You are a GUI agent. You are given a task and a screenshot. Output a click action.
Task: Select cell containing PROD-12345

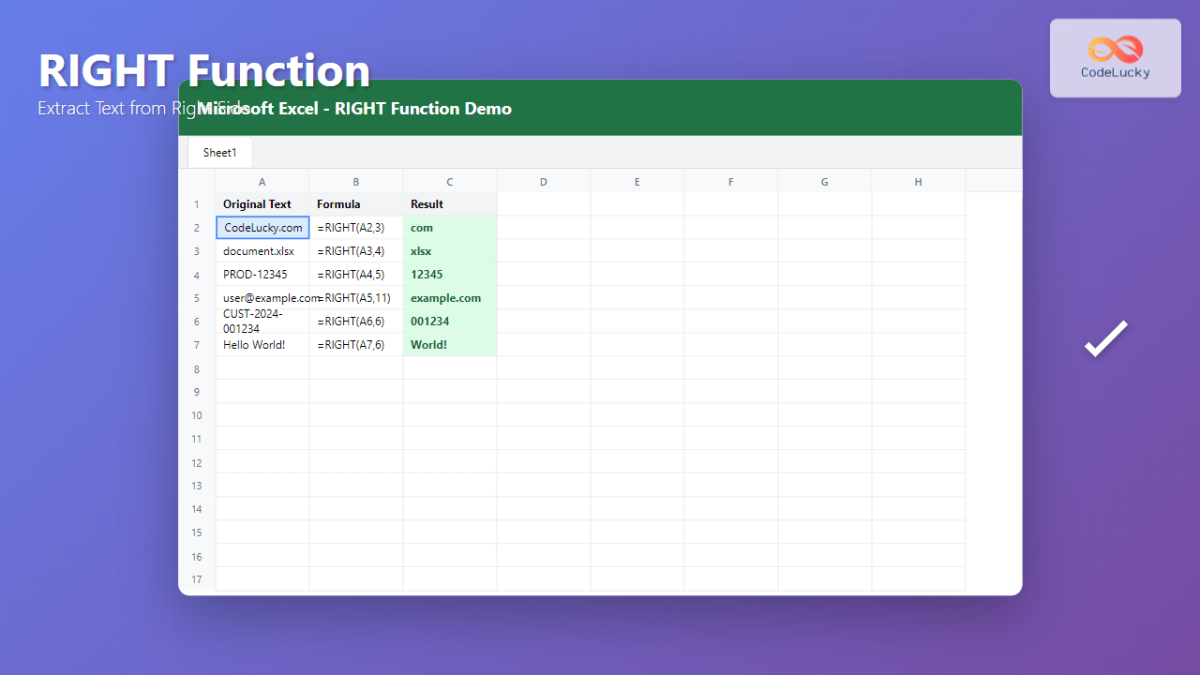tap(262, 274)
